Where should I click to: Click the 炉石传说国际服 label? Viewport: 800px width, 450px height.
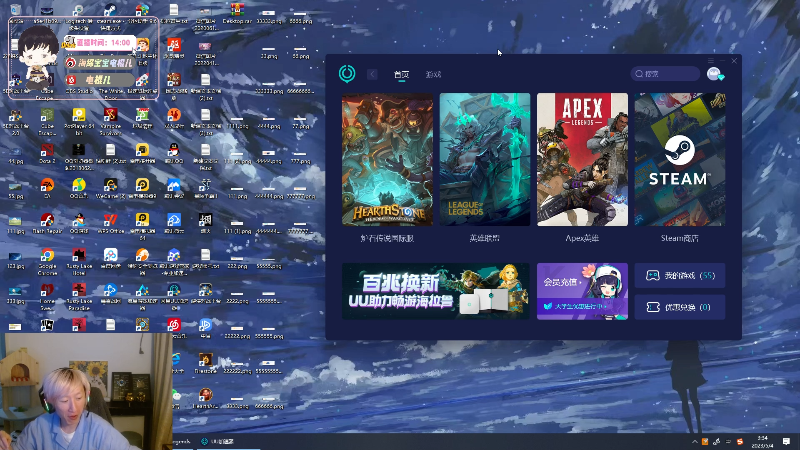pos(387,238)
